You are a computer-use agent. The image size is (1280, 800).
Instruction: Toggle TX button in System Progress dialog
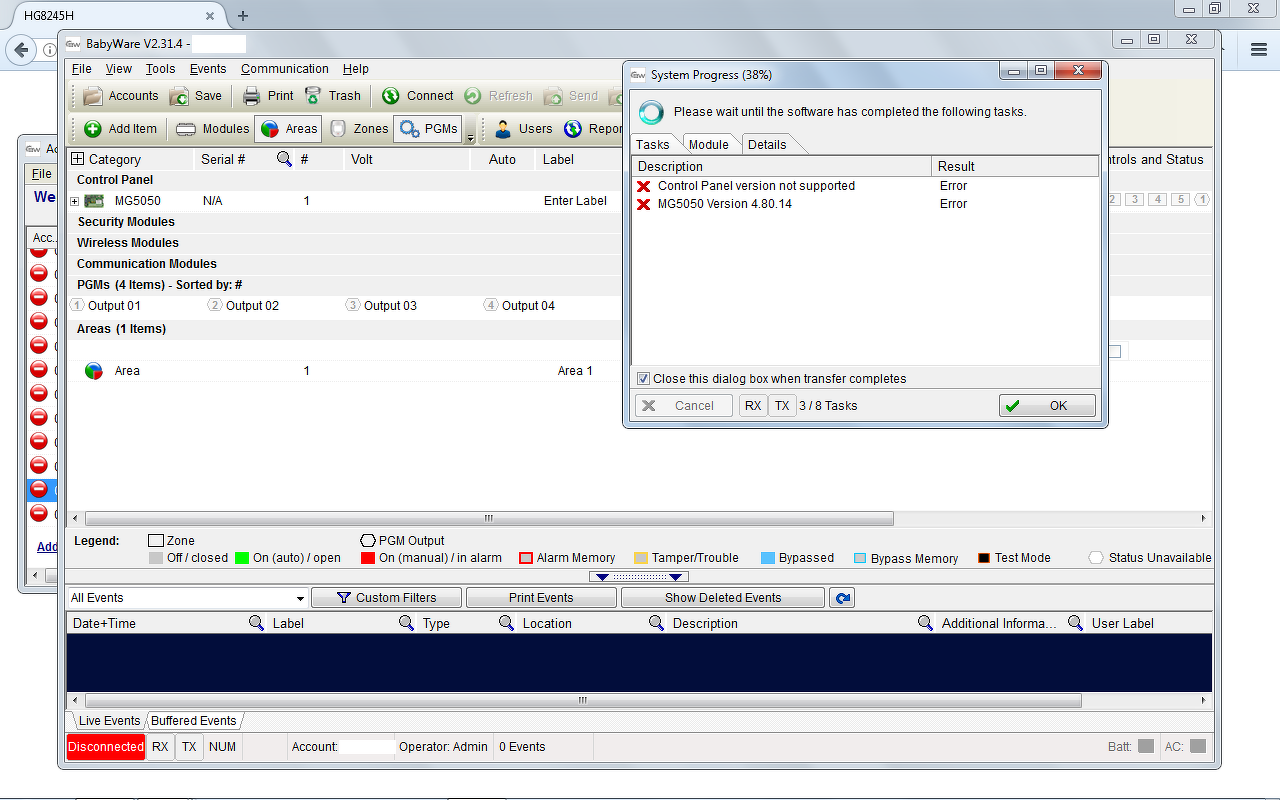[782, 406]
